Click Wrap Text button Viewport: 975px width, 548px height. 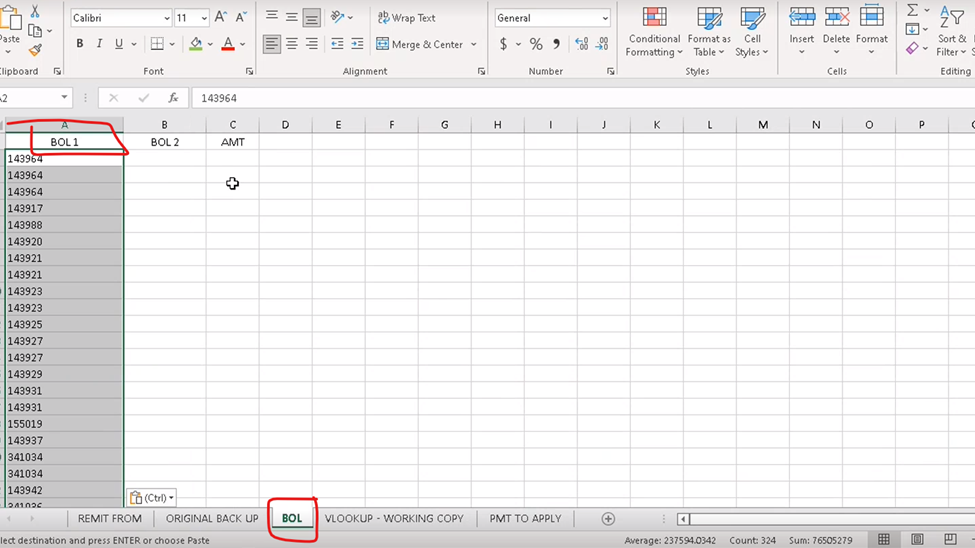[407, 17]
